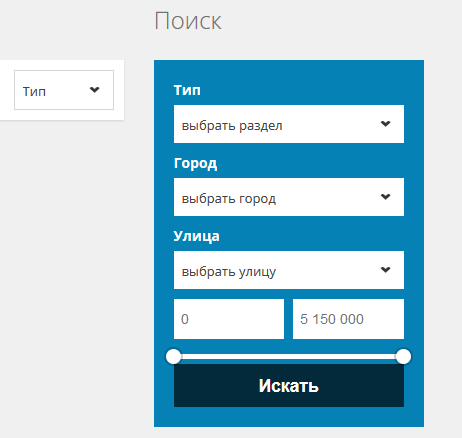Focus the minimum price field showing 0
The height and width of the screenshot is (438, 462).
(x=229, y=319)
